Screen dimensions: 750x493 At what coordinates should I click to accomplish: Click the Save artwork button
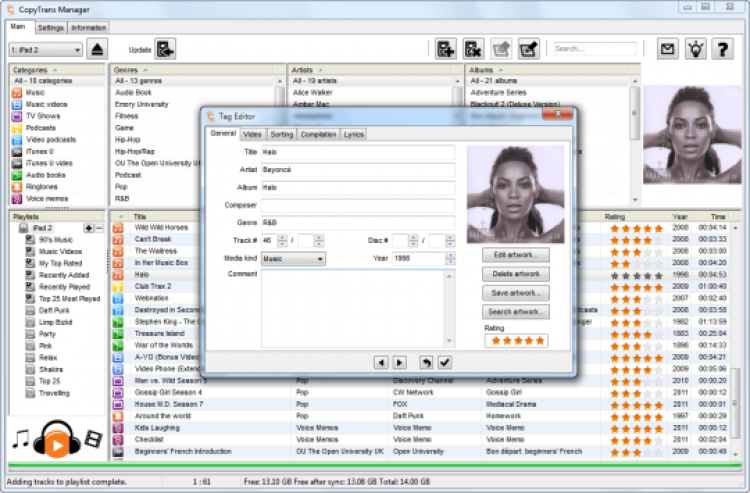[x=516, y=293]
